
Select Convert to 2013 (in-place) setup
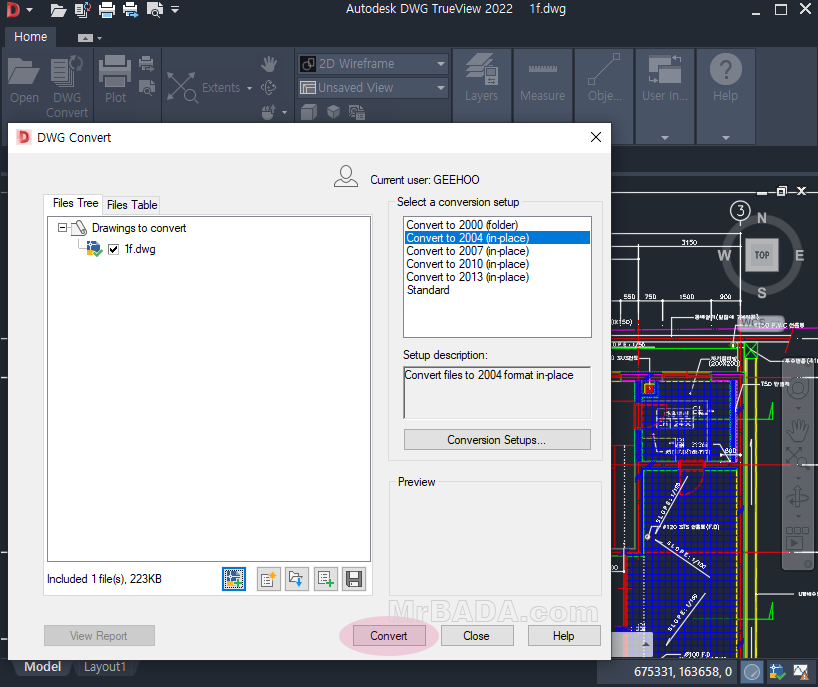point(497,277)
